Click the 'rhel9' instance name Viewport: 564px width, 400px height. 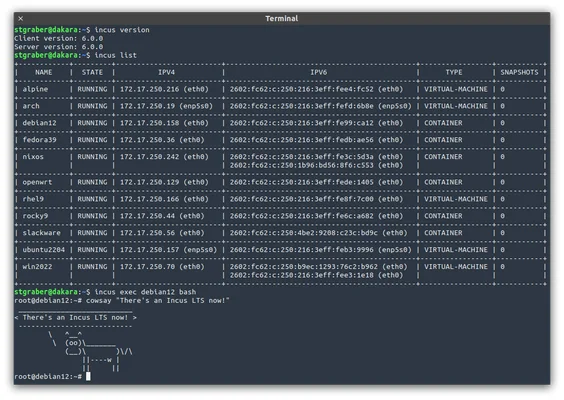[x=33, y=199]
